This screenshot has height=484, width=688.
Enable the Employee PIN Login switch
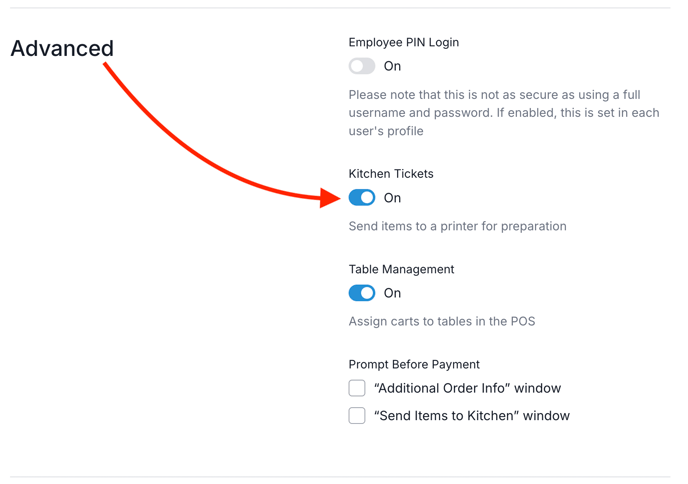pos(362,66)
